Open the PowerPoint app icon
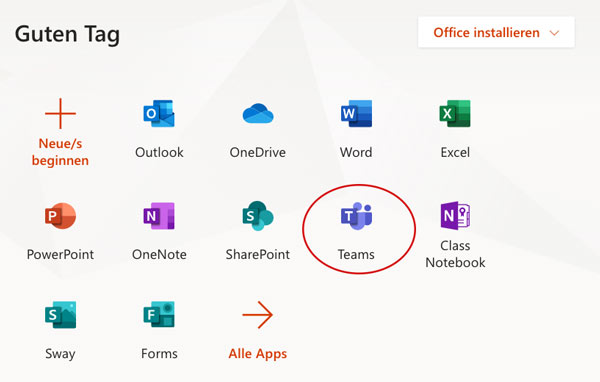 (60, 216)
